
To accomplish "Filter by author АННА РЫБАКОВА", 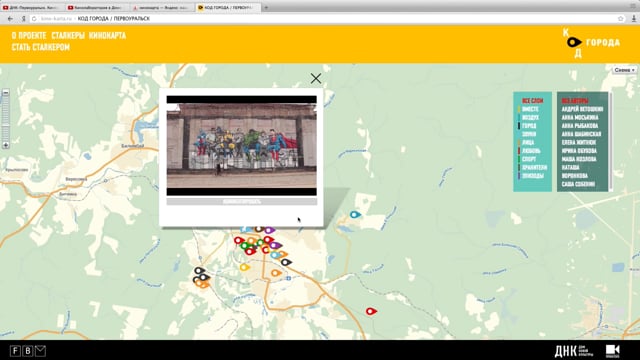I will coord(580,126).
